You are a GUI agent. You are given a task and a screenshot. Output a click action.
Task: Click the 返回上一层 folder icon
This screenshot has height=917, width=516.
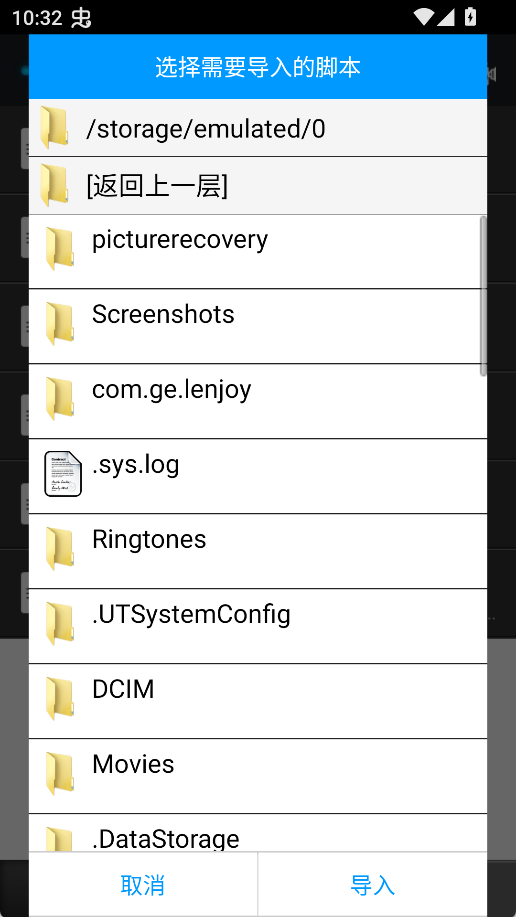(54, 186)
